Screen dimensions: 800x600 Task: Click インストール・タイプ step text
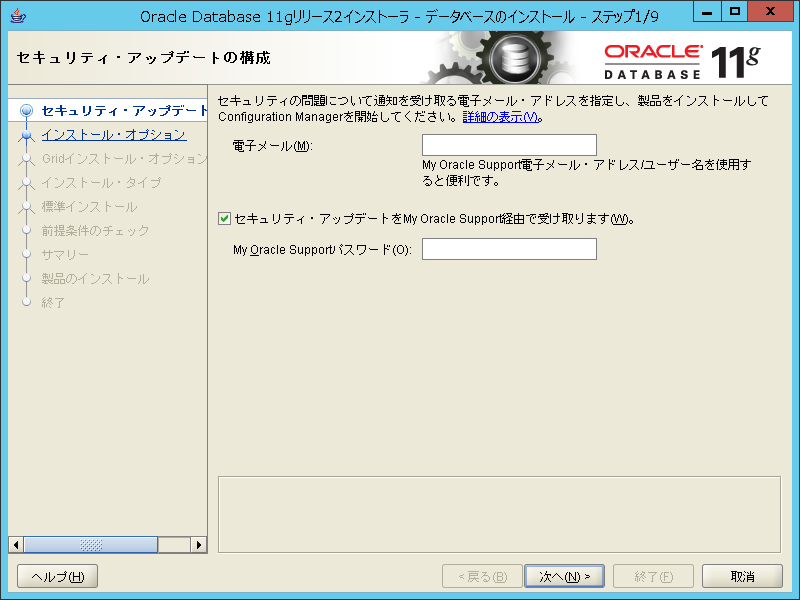tap(102, 183)
